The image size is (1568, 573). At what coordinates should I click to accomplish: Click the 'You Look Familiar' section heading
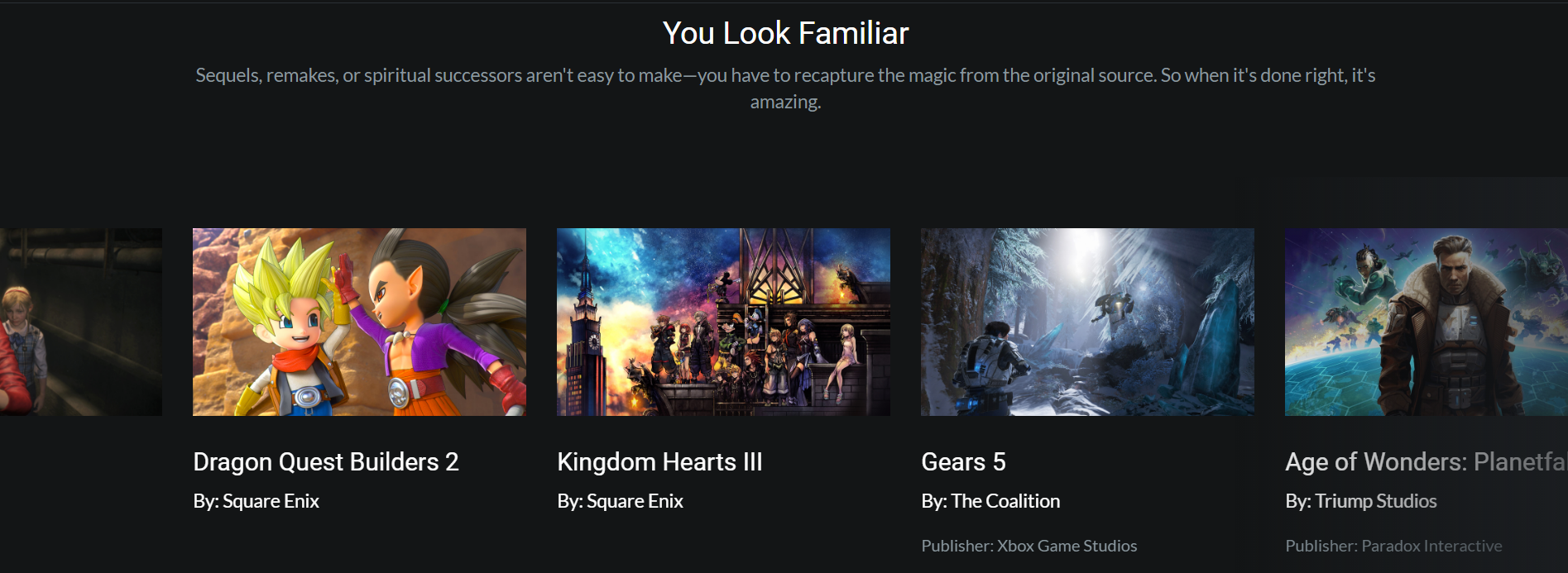(x=785, y=33)
